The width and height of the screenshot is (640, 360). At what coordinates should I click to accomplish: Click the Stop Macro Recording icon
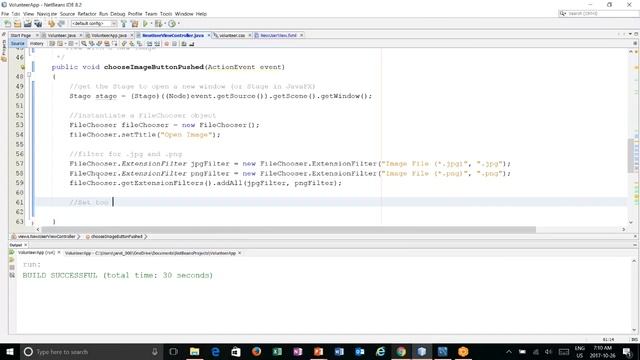174,44
